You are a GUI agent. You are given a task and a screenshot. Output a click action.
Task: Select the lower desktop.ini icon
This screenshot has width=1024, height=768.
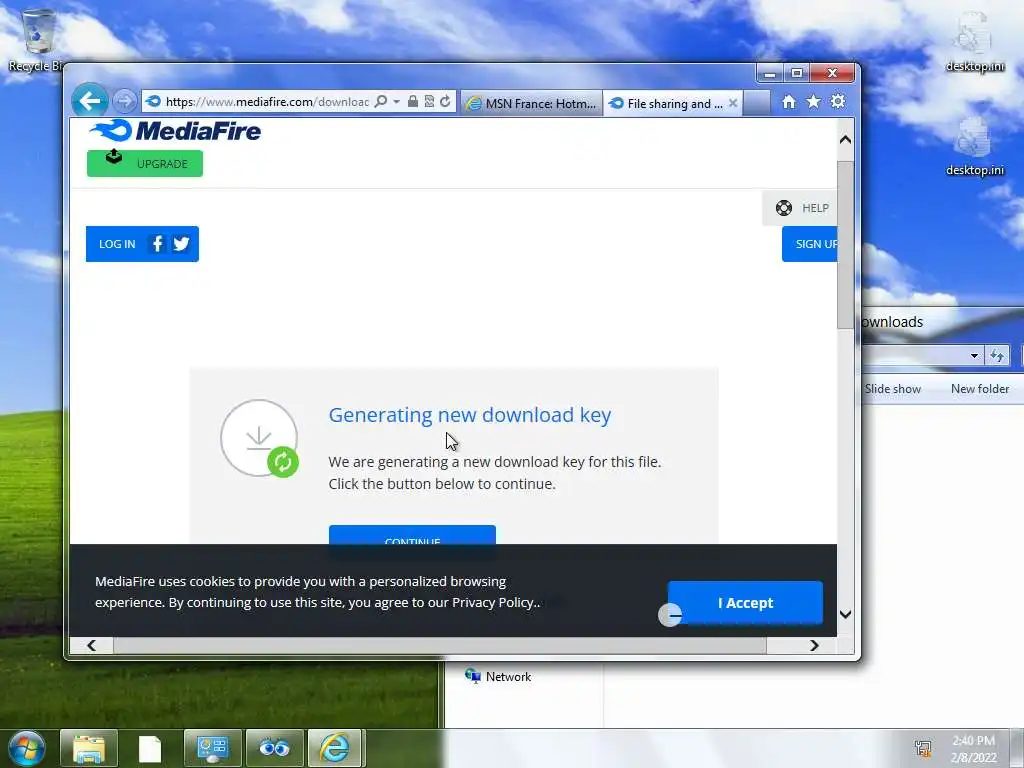pyautogui.click(x=974, y=146)
